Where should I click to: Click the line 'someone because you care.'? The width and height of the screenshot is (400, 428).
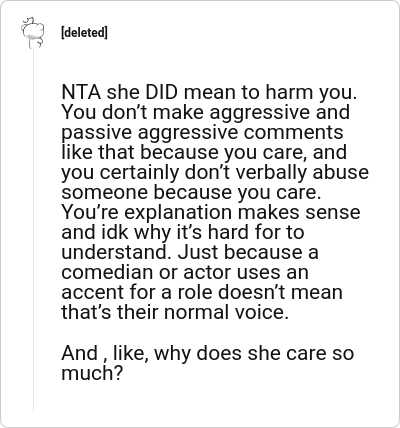coord(191,192)
